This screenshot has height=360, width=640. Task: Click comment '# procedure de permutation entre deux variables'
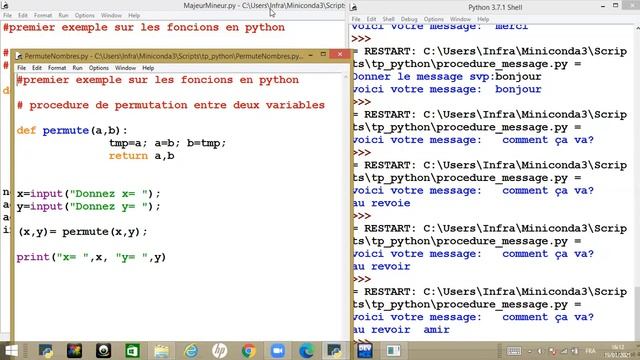[171, 105]
